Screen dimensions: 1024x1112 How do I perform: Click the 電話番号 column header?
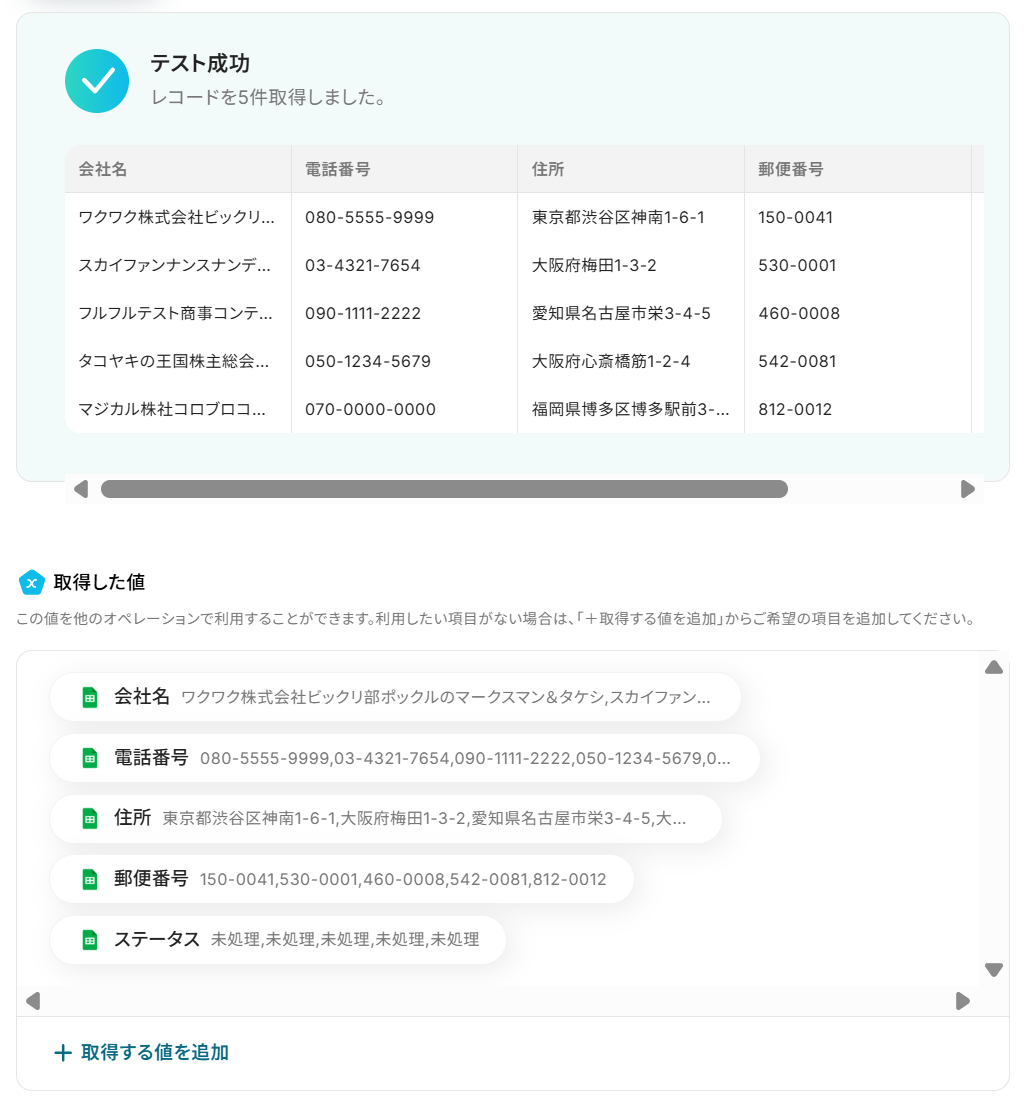404,169
